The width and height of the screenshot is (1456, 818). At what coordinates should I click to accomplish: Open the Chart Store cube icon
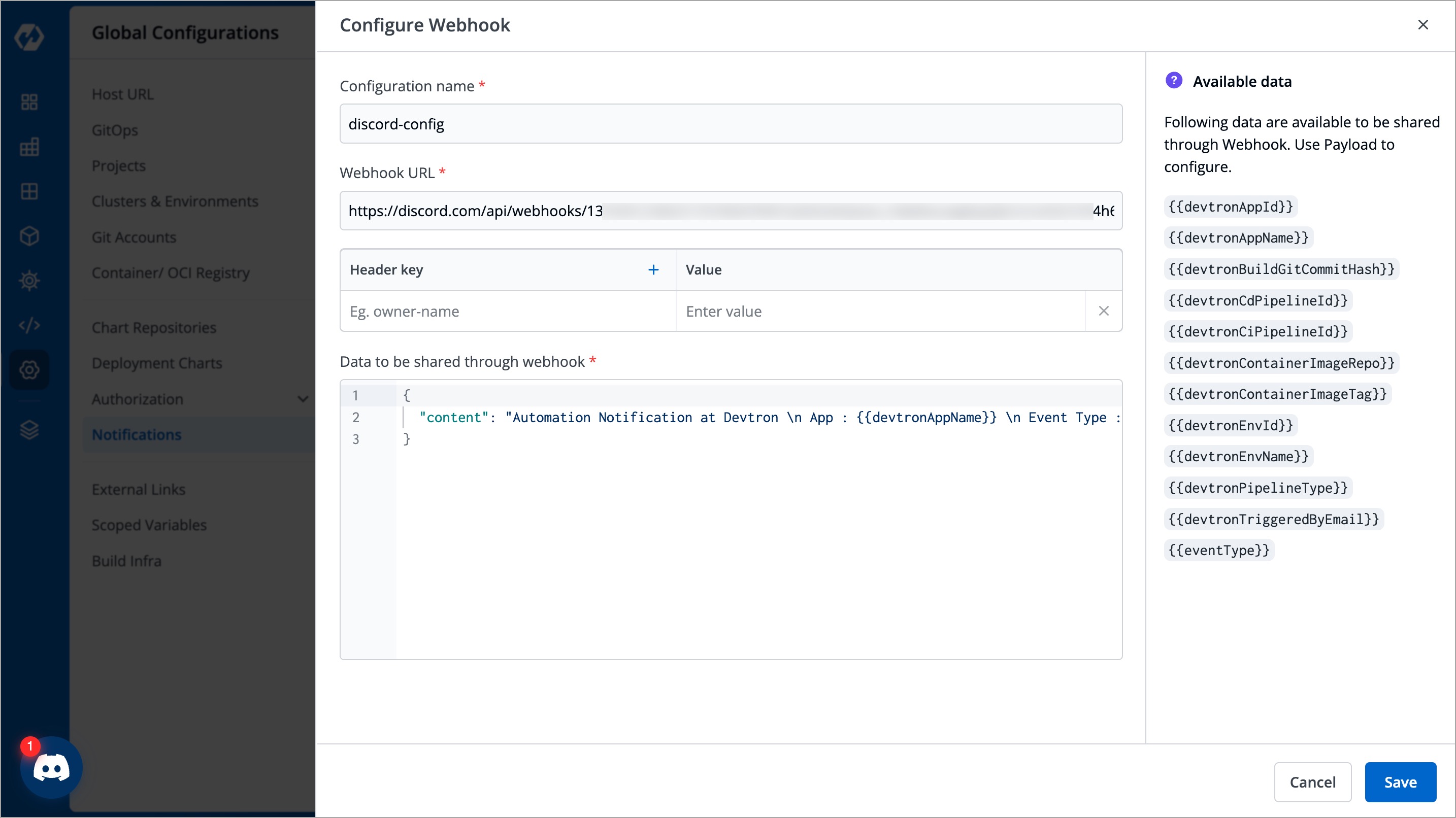[x=29, y=236]
